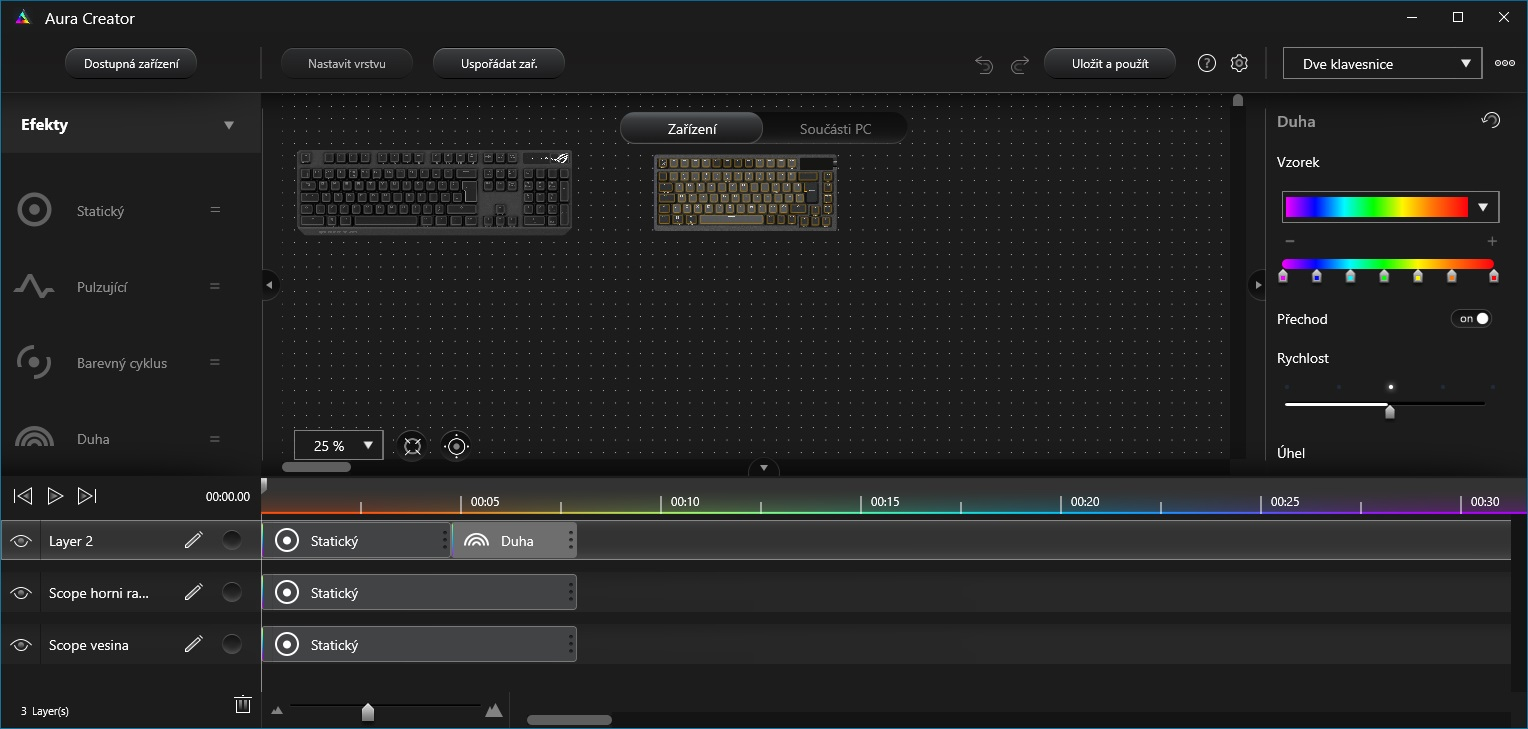Collapse canvas with bottom down arrow
The image size is (1528, 729).
click(764, 467)
